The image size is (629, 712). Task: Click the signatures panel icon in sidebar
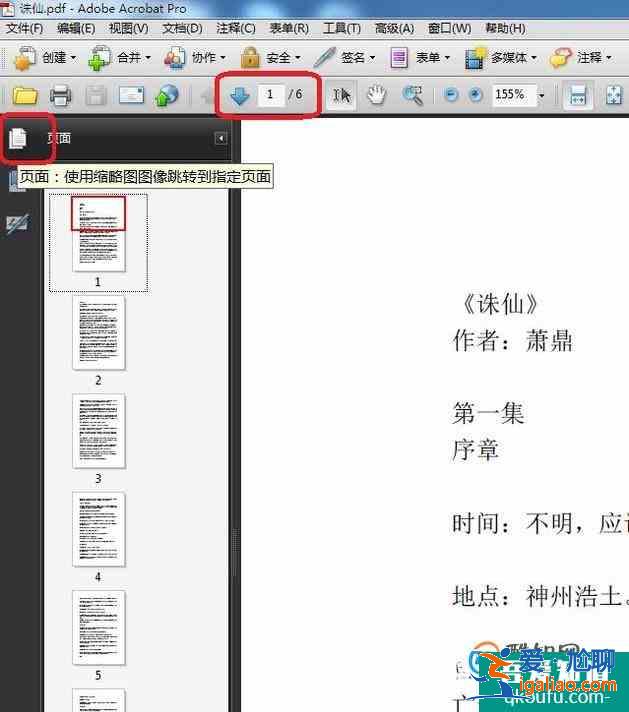[x=17, y=223]
